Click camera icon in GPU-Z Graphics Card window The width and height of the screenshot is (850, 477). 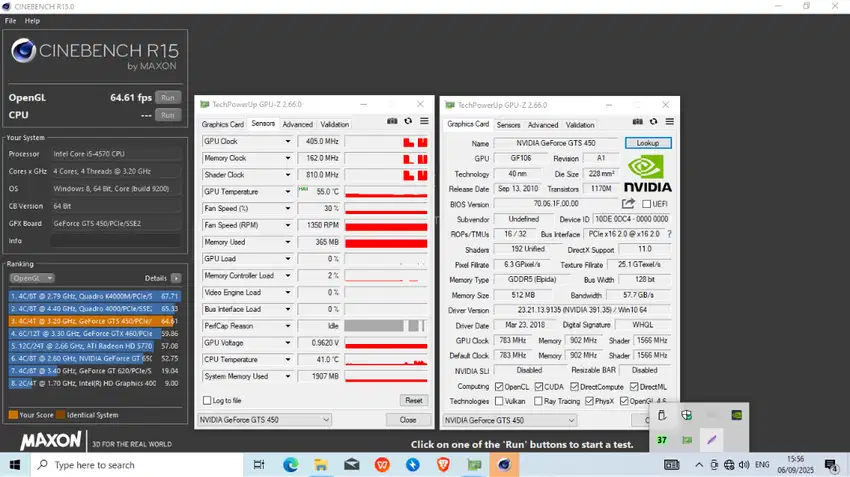pos(638,121)
